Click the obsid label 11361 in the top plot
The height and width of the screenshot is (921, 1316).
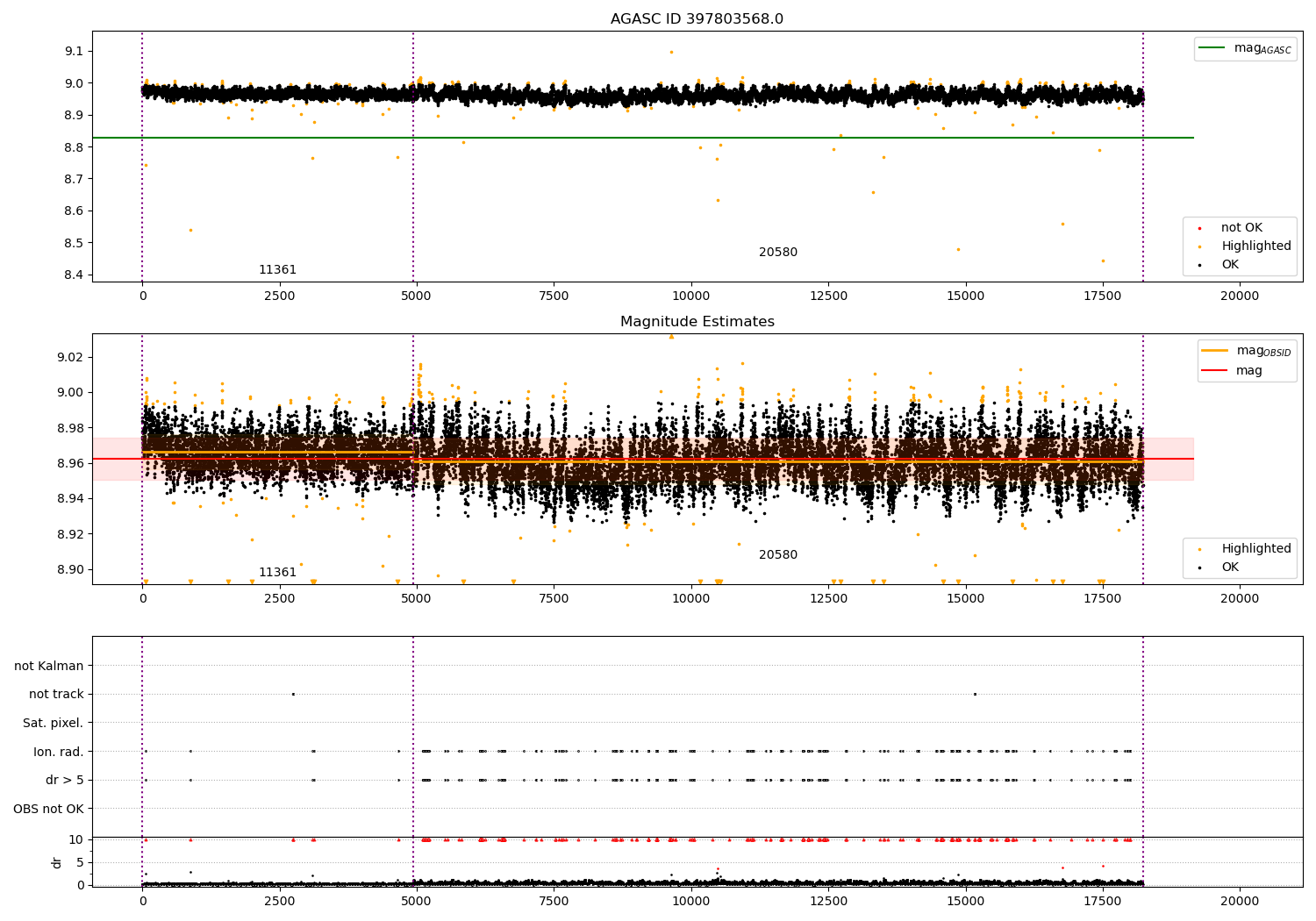[x=277, y=270]
